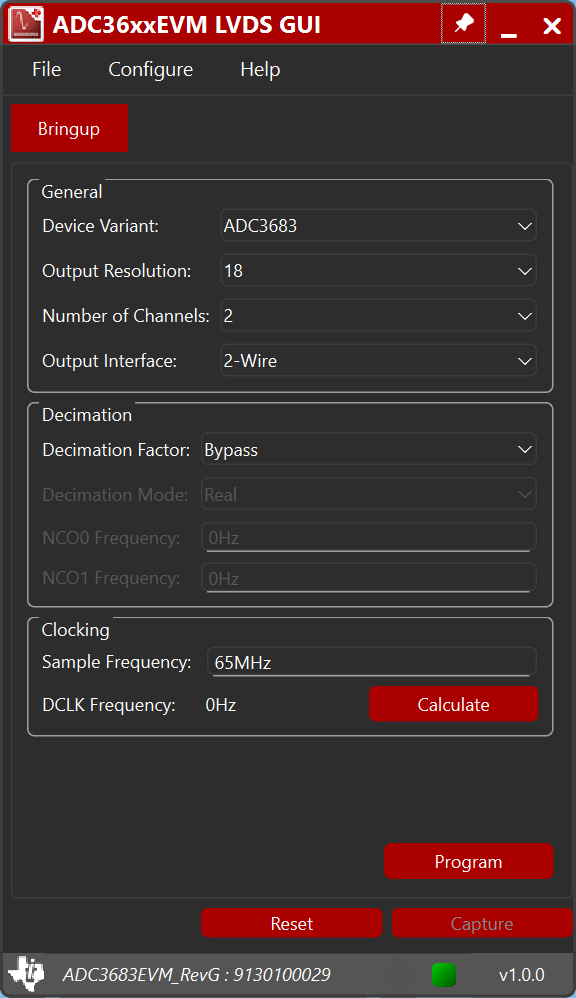Open the Device Variant dropdown

[378, 225]
